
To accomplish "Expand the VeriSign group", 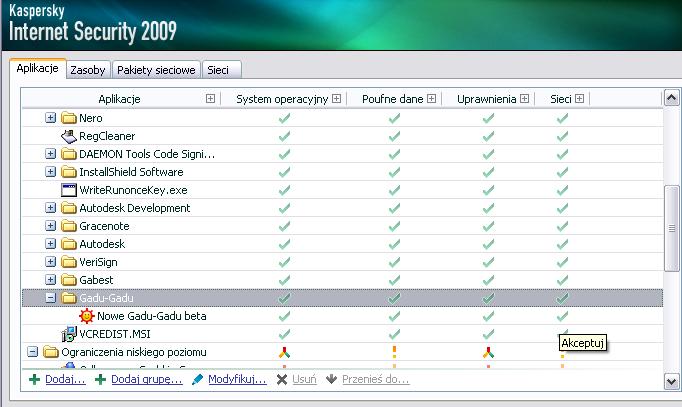I will [50, 262].
